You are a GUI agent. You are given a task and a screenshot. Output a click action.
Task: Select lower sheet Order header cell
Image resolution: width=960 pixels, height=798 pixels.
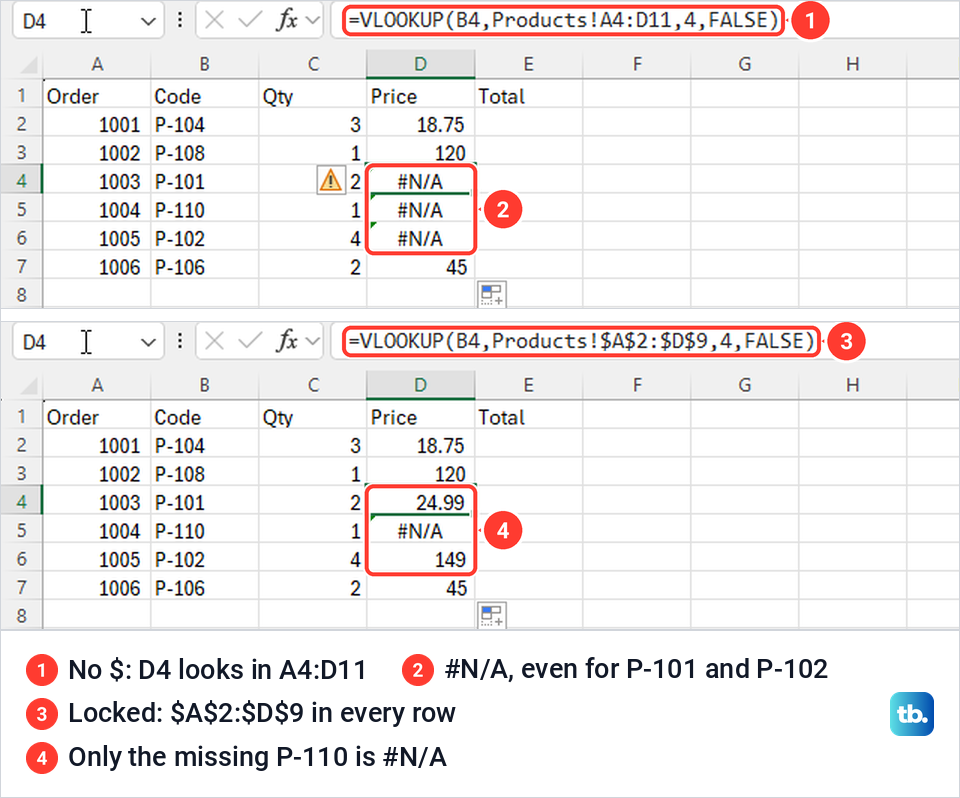tap(97, 416)
